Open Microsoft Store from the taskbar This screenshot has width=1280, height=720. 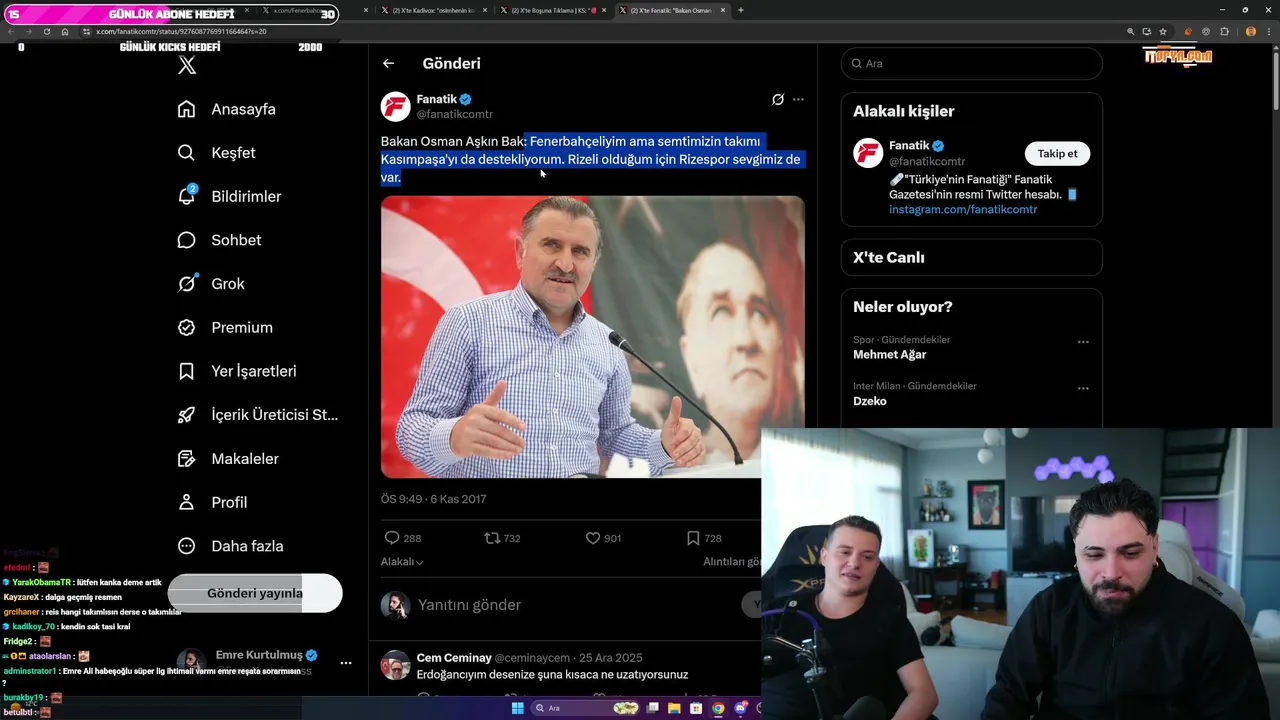pyautogui.click(x=696, y=708)
